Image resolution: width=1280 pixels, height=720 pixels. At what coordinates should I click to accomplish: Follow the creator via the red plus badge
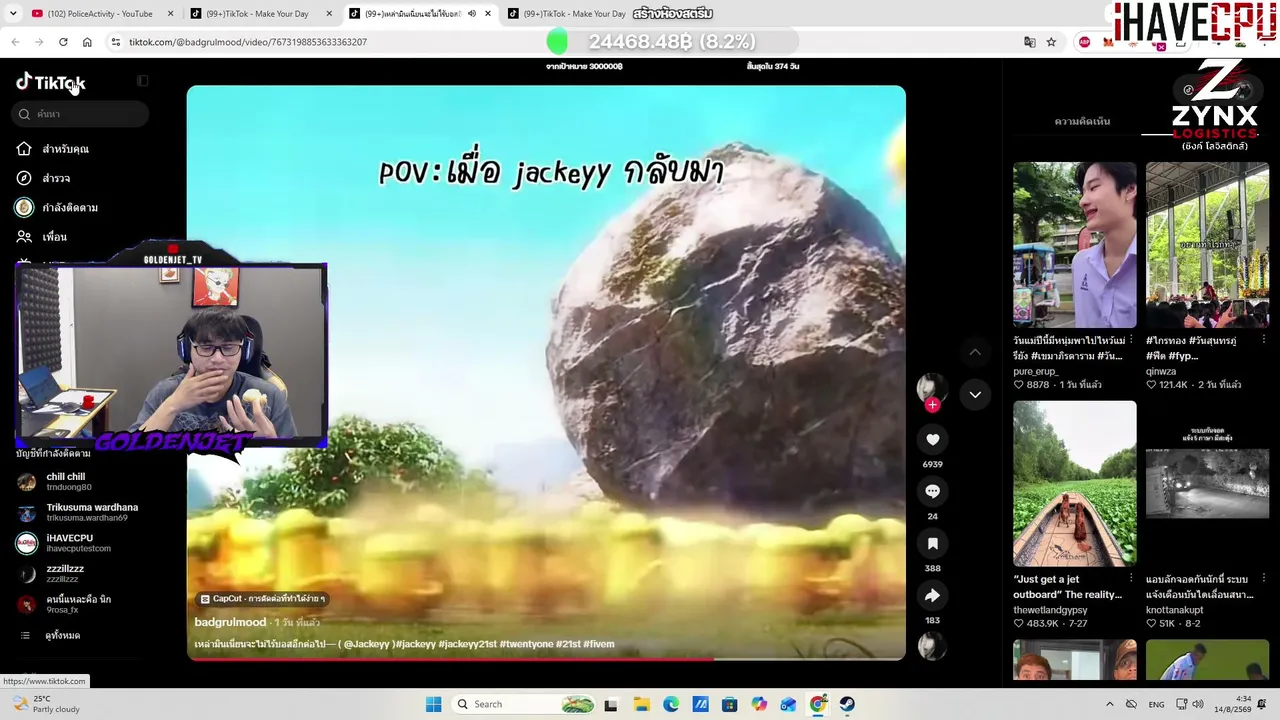[932, 405]
